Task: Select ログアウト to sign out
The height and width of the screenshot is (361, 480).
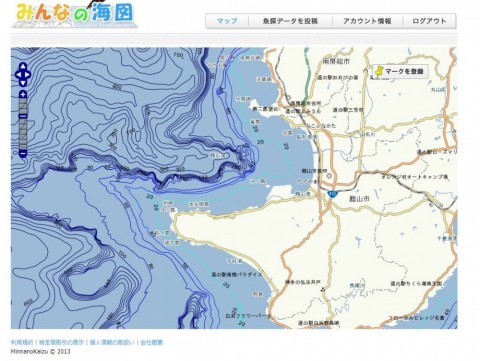Action: tap(429, 21)
